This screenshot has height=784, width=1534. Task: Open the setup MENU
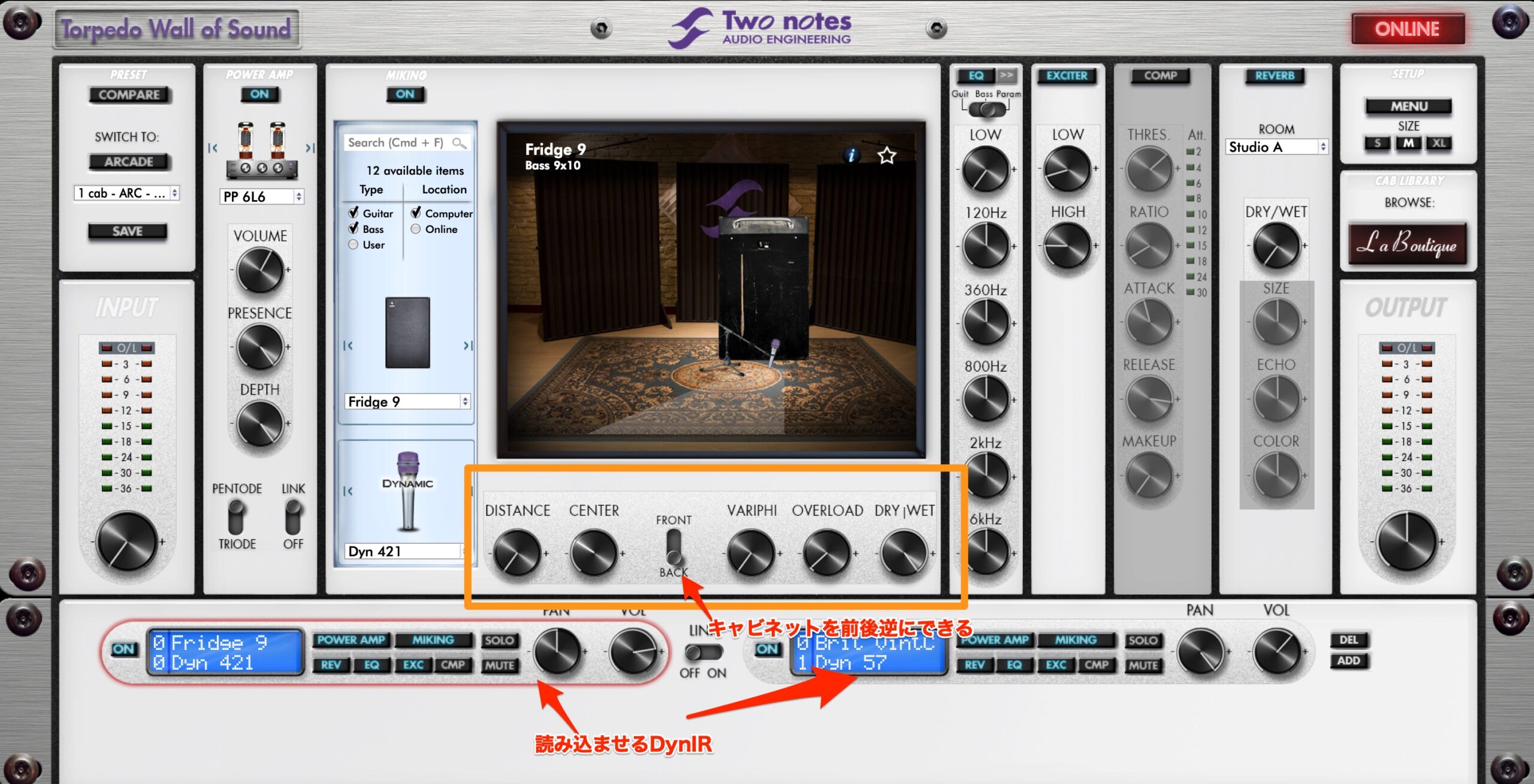[1408, 107]
